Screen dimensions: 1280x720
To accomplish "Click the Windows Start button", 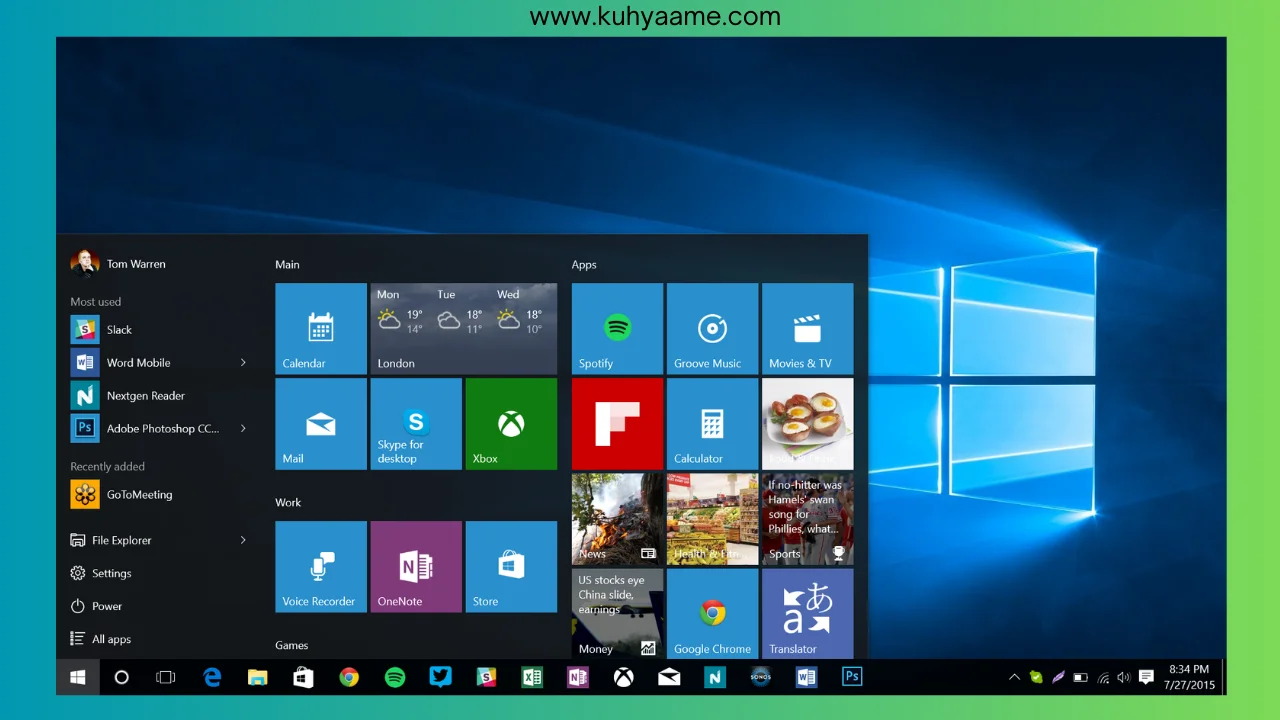I will pos(77,677).
